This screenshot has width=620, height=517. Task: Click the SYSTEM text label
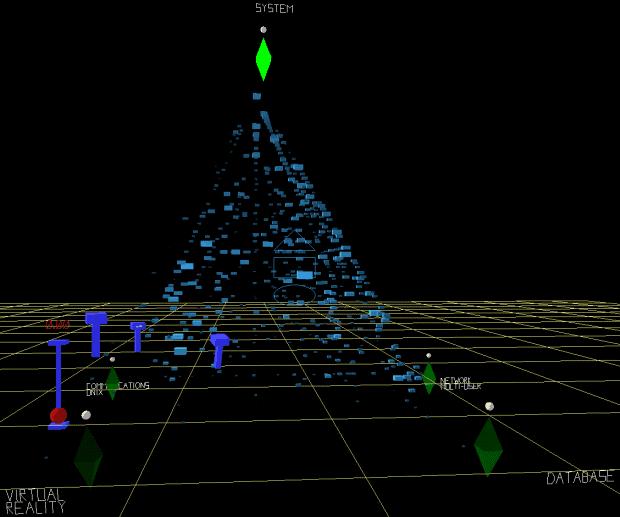point(274,8)
